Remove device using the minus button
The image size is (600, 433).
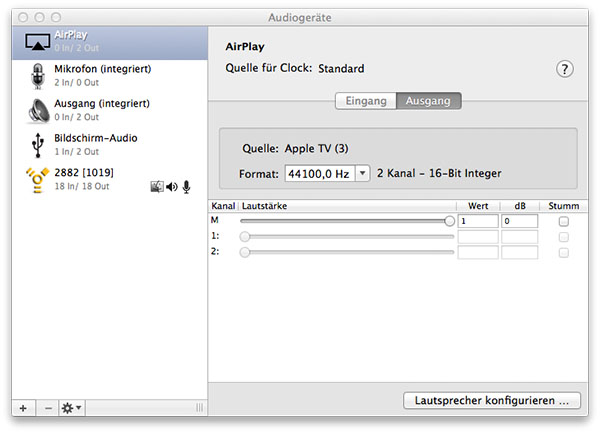46,407
